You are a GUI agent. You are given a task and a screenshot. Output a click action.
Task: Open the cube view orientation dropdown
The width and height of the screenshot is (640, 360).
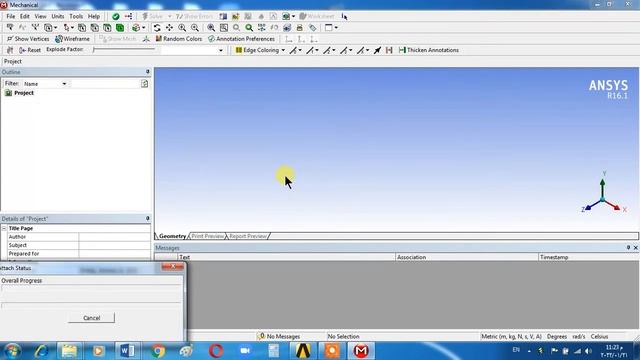pyautogui.click(x=144, y=28)
